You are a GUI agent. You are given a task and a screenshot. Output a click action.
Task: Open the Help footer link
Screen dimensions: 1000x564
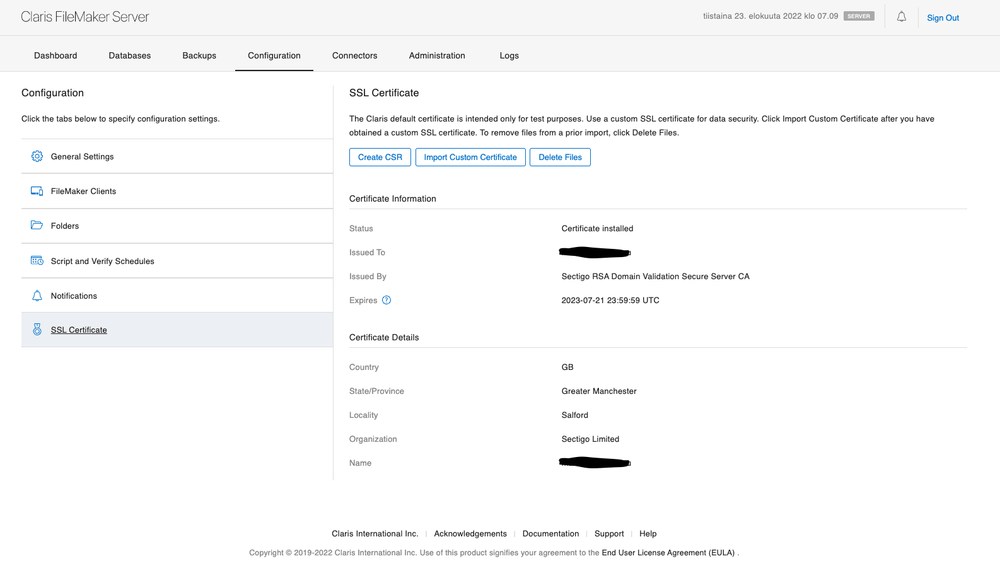tap(648, 533)
